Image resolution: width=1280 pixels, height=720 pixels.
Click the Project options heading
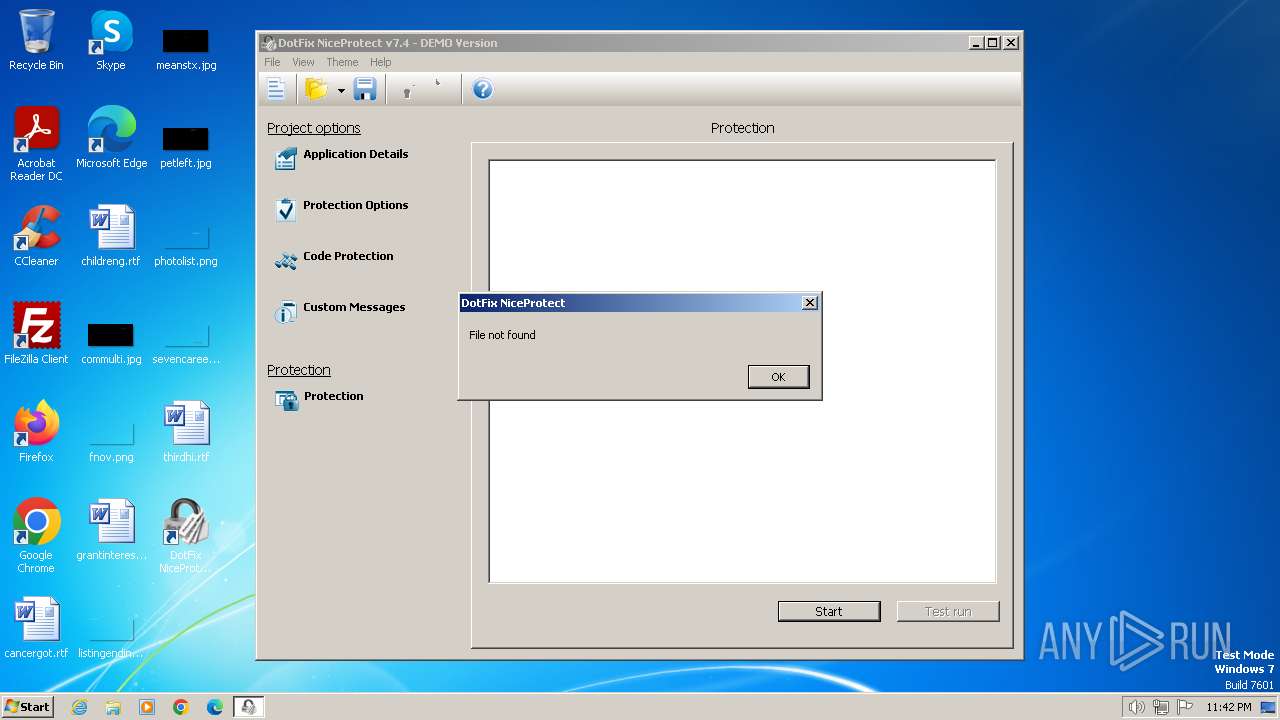click(314, 128)
